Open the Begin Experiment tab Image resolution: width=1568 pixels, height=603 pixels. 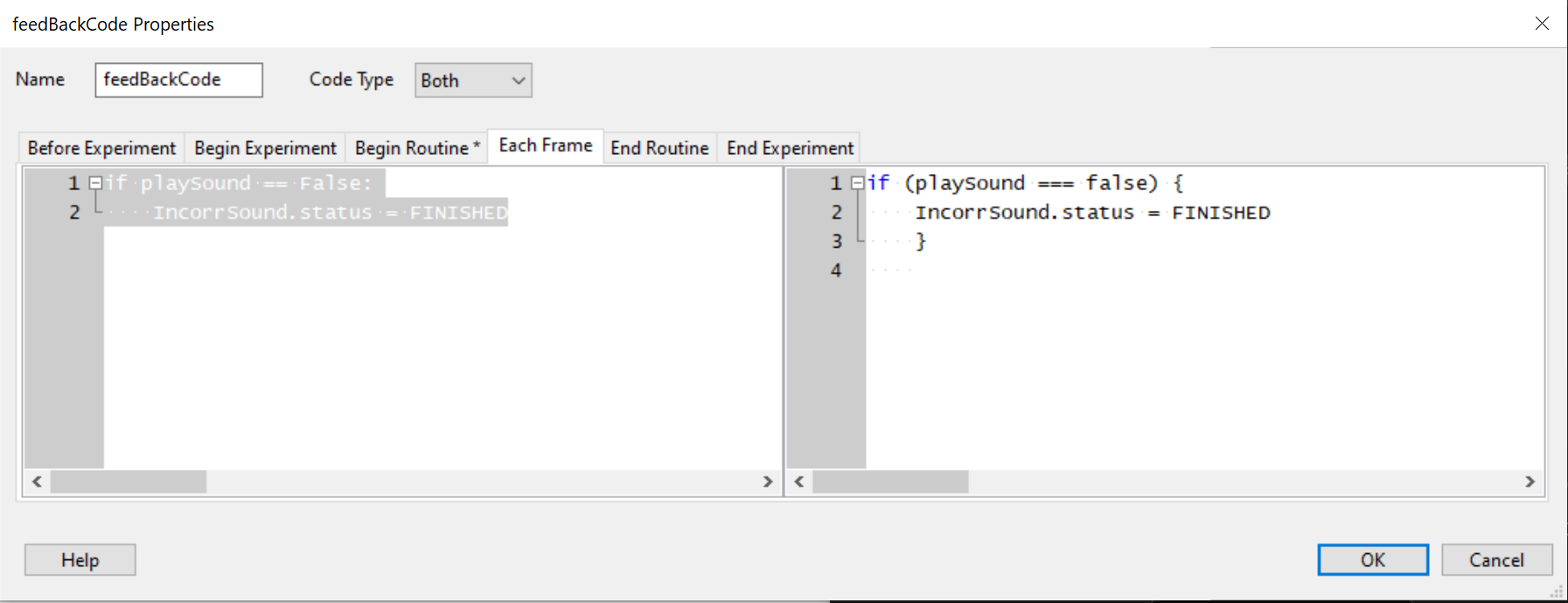(x=265, y=148)
